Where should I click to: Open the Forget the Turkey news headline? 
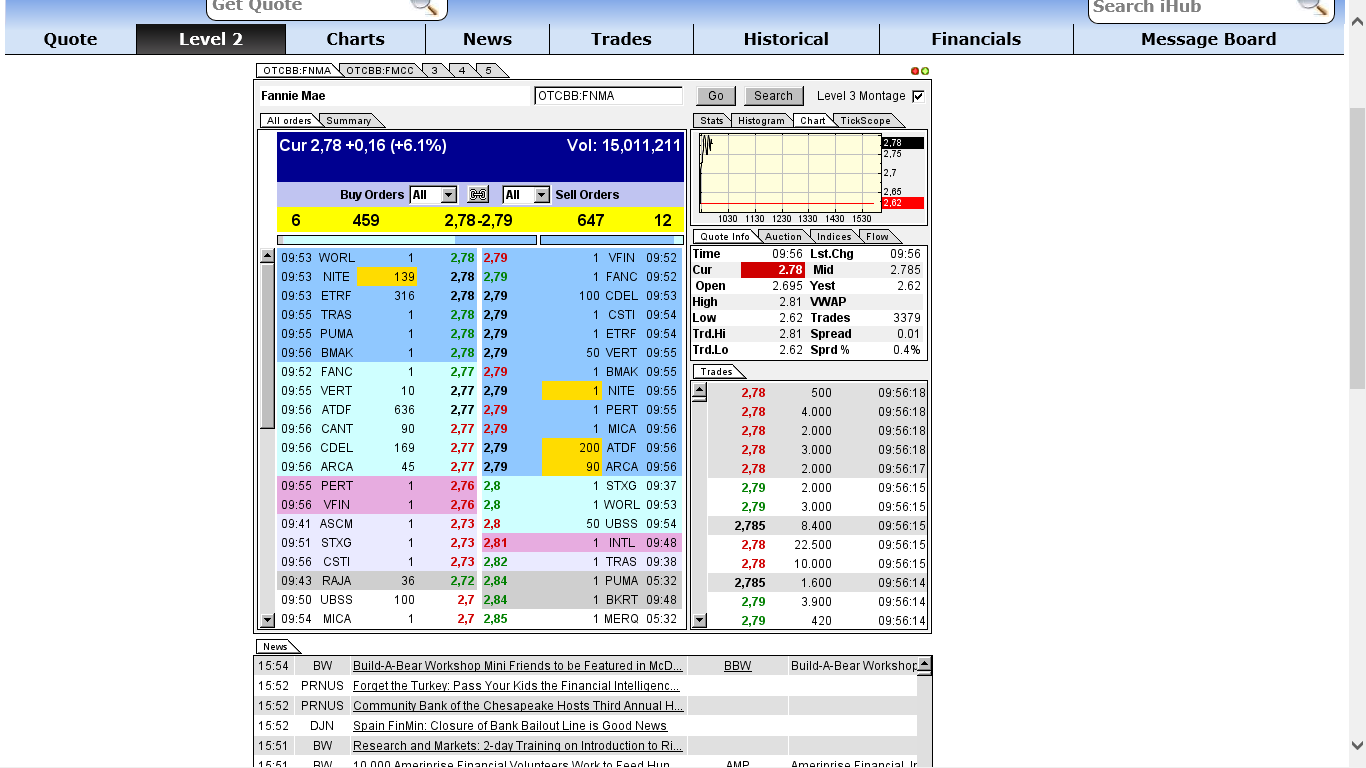tap(516, 686)
